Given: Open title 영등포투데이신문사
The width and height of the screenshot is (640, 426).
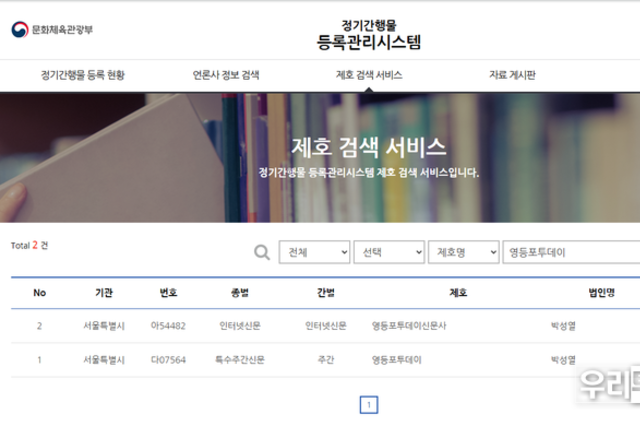Looking at the screenshot, I should pos(409,326).
